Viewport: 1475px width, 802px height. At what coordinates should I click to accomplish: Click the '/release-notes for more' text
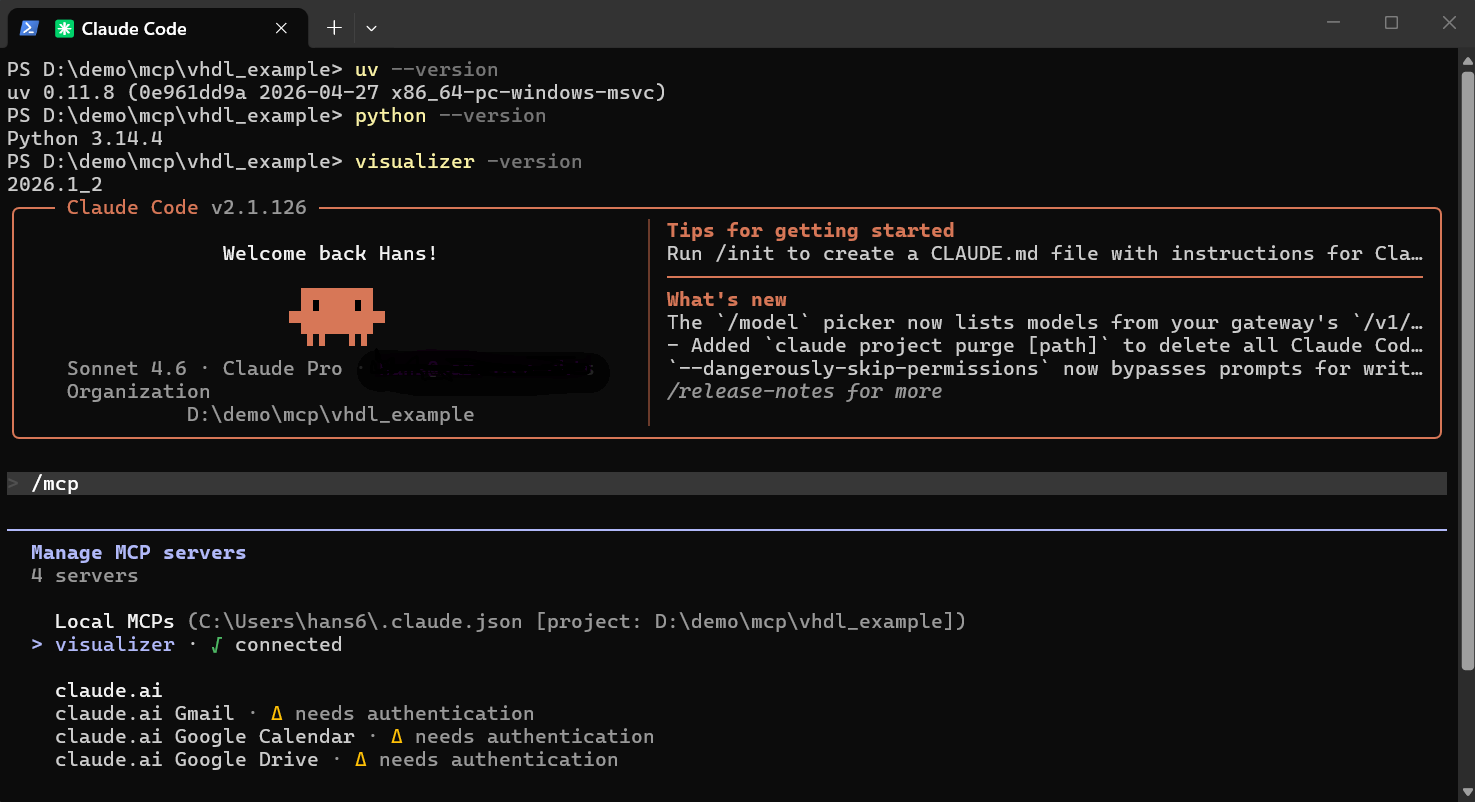point(804,391)
